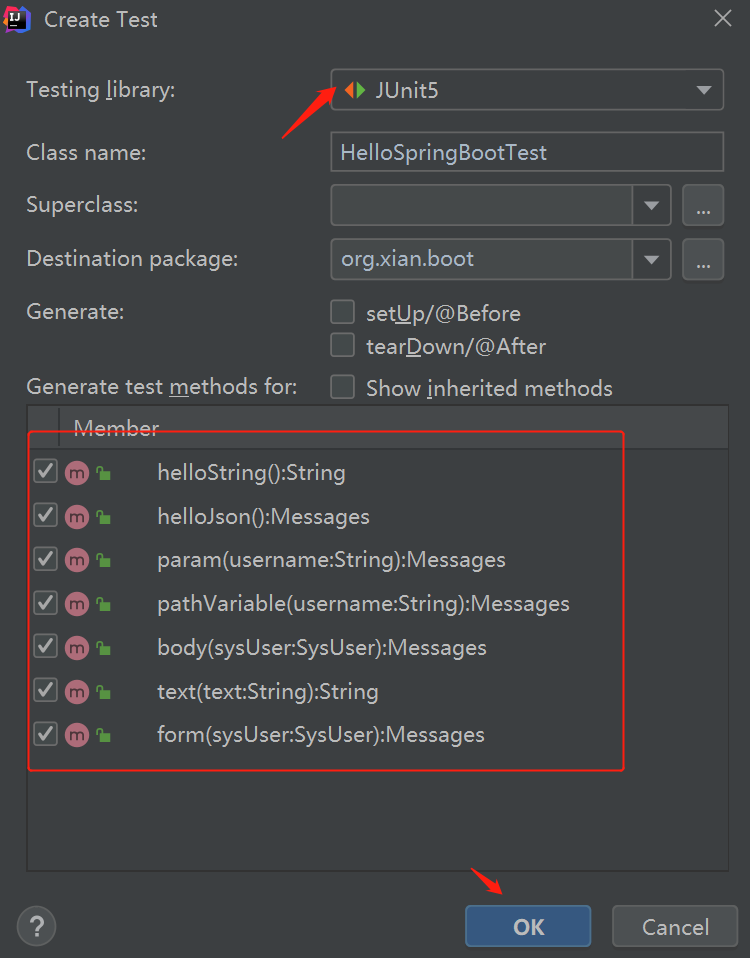Enable the tearDown/@After checkbox
The width and height of the screenshot is (750, 958).
tap(343, 346)
